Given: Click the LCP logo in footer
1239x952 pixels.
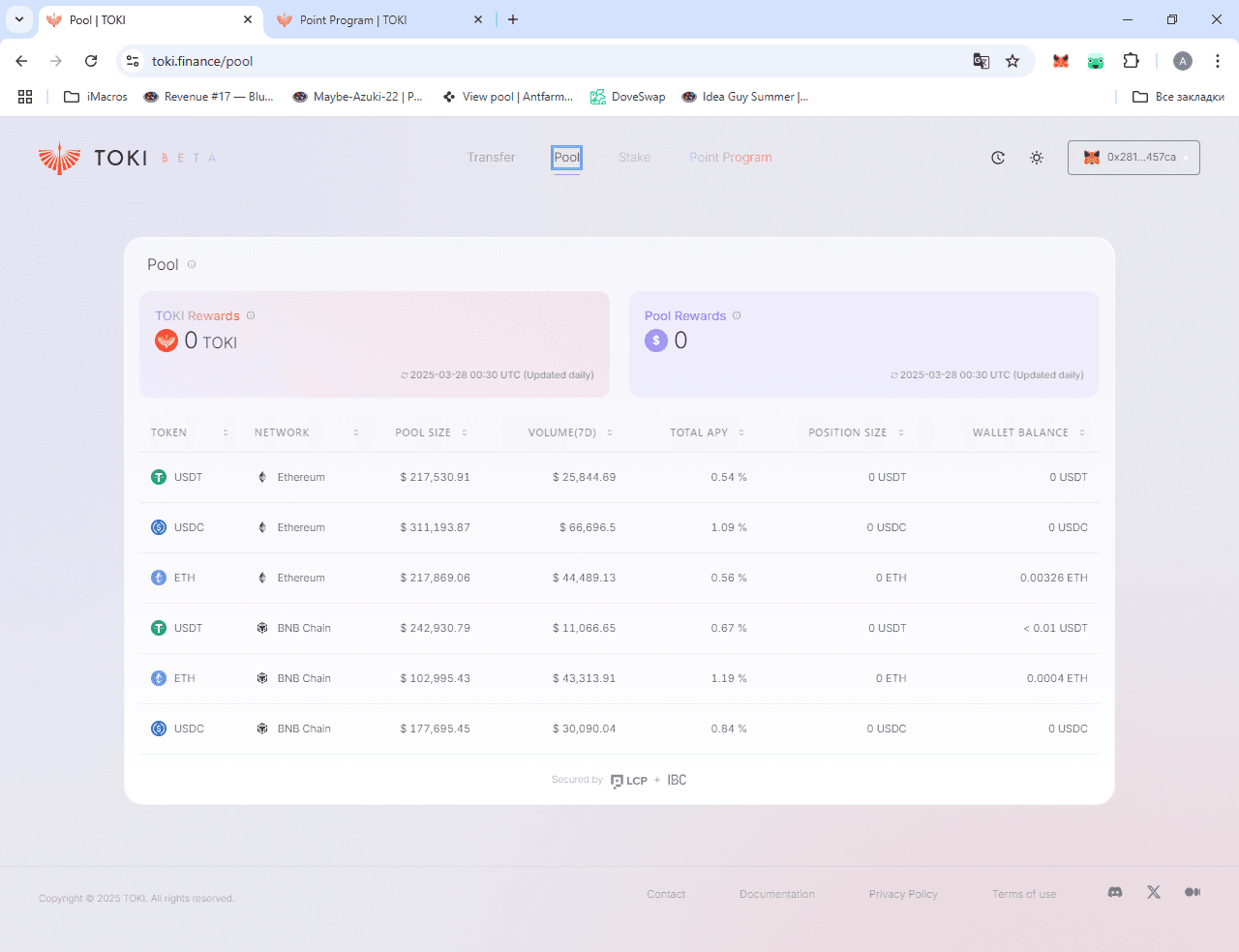Looking at the screenshot, I should click(x=629, y=781).
